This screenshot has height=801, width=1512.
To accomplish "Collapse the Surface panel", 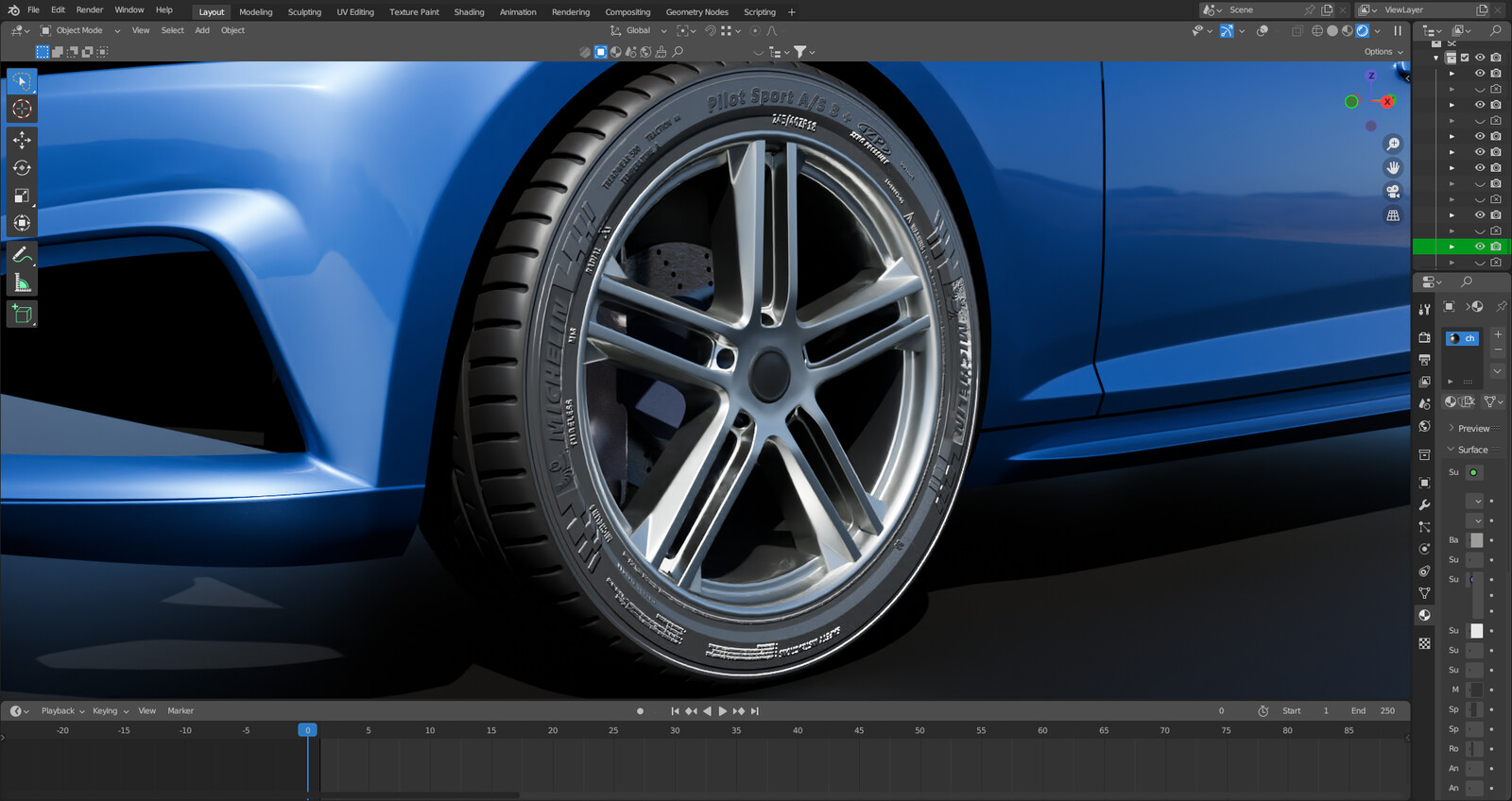I will pyautogui.click(x=1472, y=450).
